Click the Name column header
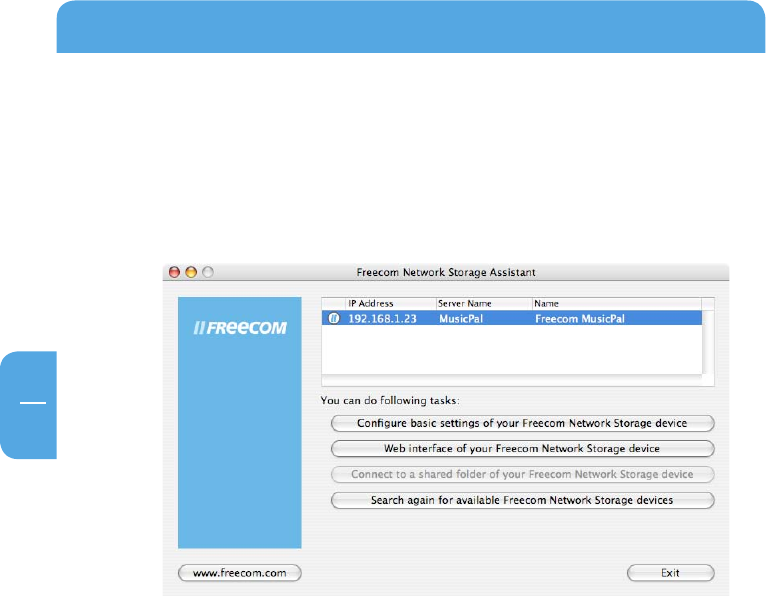The image size is (766, 596). (x=617, y=303)
